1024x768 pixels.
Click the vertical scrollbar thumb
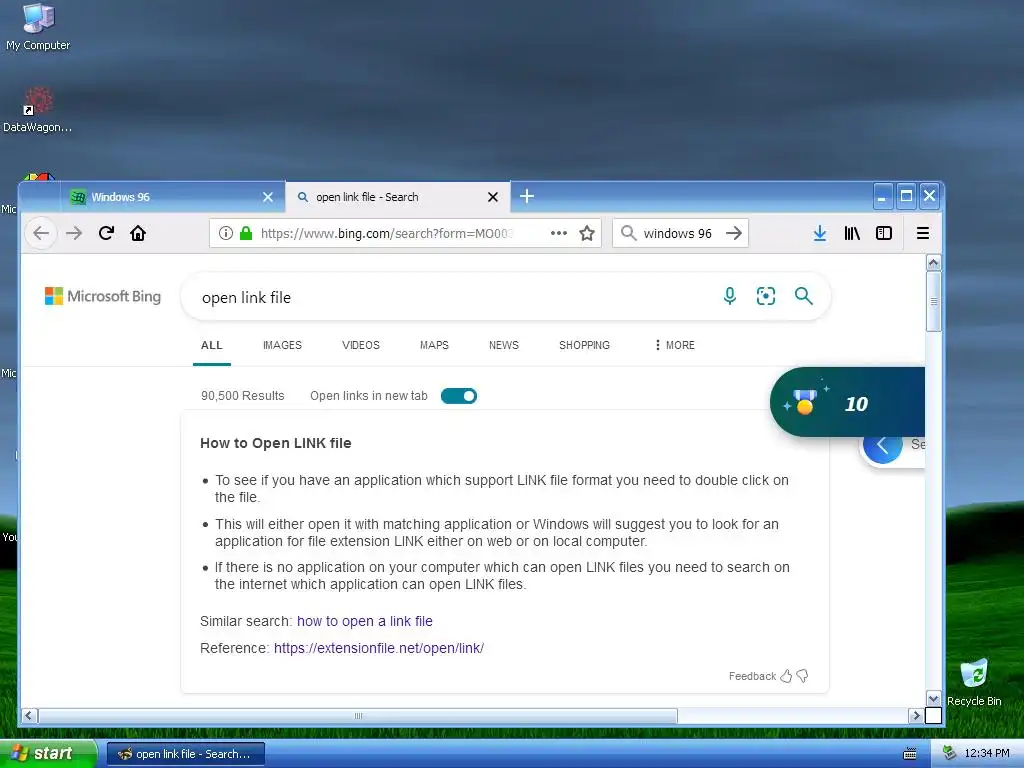(934, 301)
